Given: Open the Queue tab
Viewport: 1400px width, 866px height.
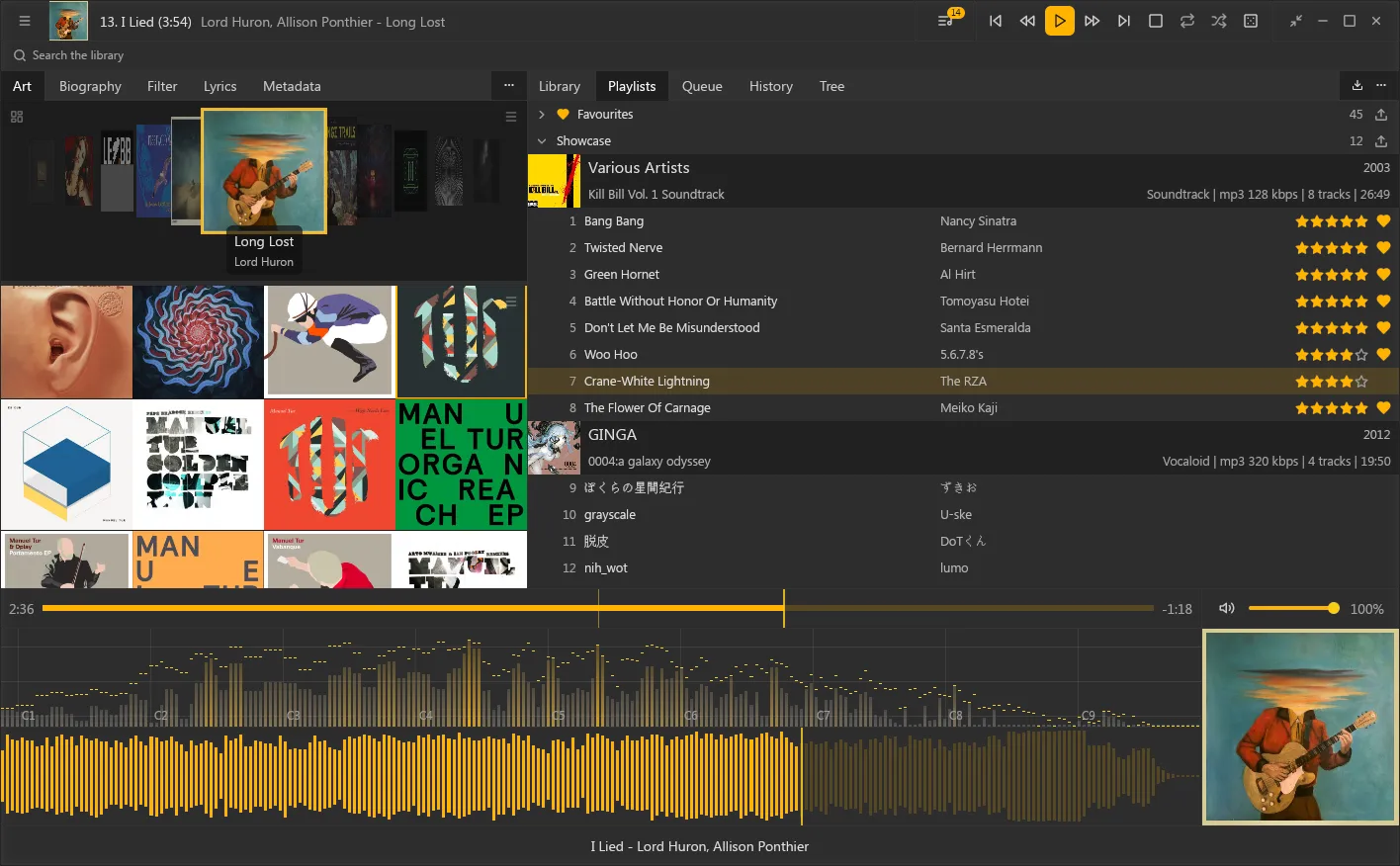Looking at the screenshot, I should [x=702, y=86].
